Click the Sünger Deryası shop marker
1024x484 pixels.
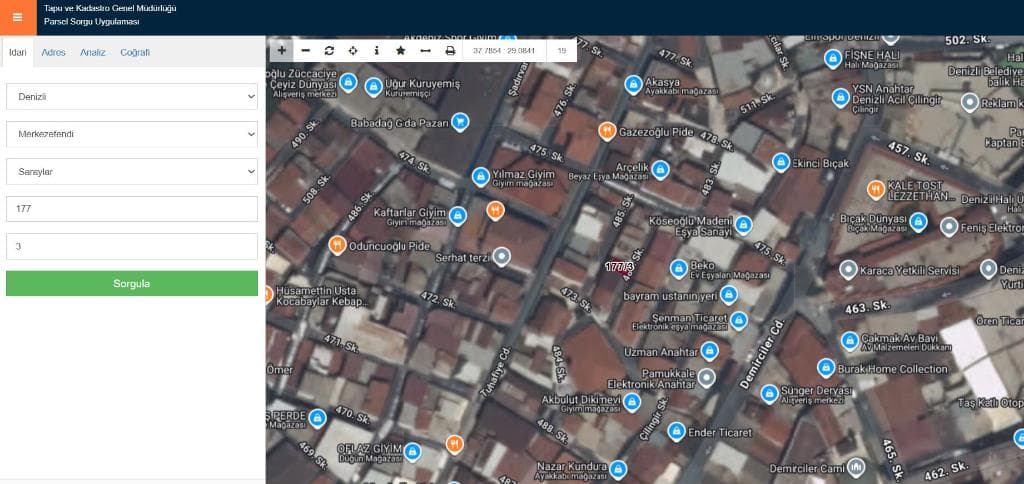tap(769, 394)
